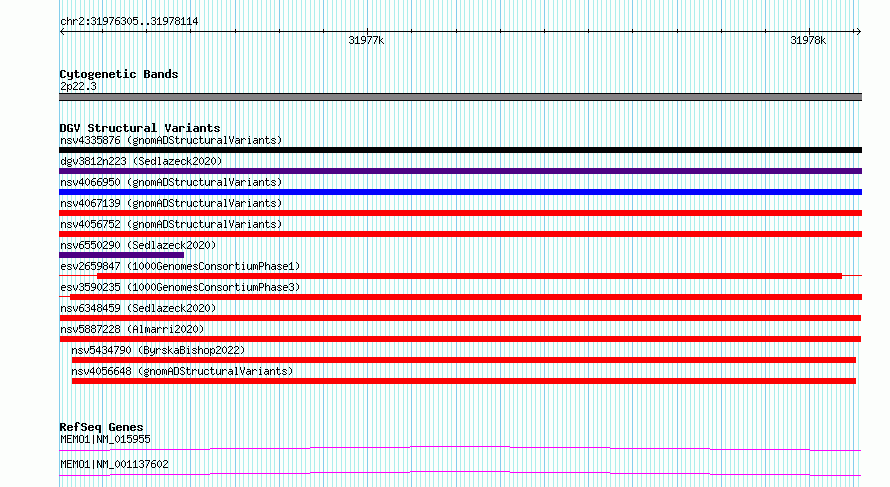Image resolution: width=890 pixels, height=487 pixels.
Task: Open the esv3590235 (1000GenomesConsortiumPhase3) label
Action: [180, 287]
